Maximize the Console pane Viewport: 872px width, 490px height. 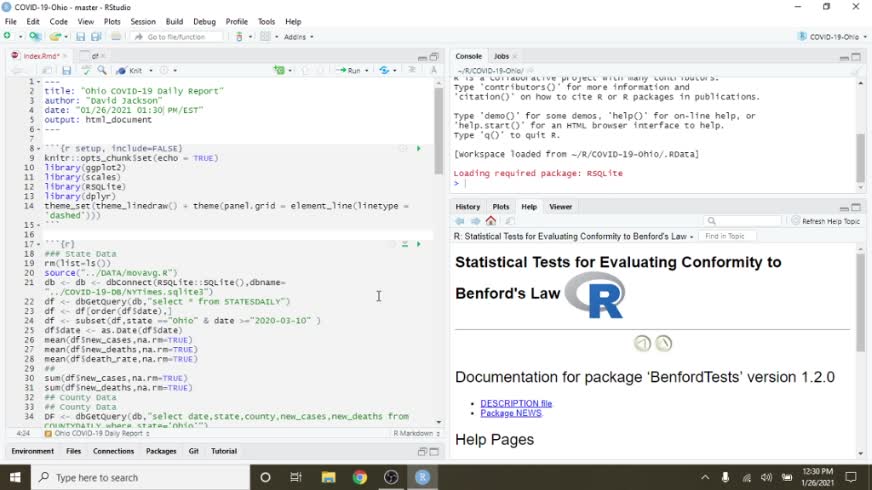[856, 57]
